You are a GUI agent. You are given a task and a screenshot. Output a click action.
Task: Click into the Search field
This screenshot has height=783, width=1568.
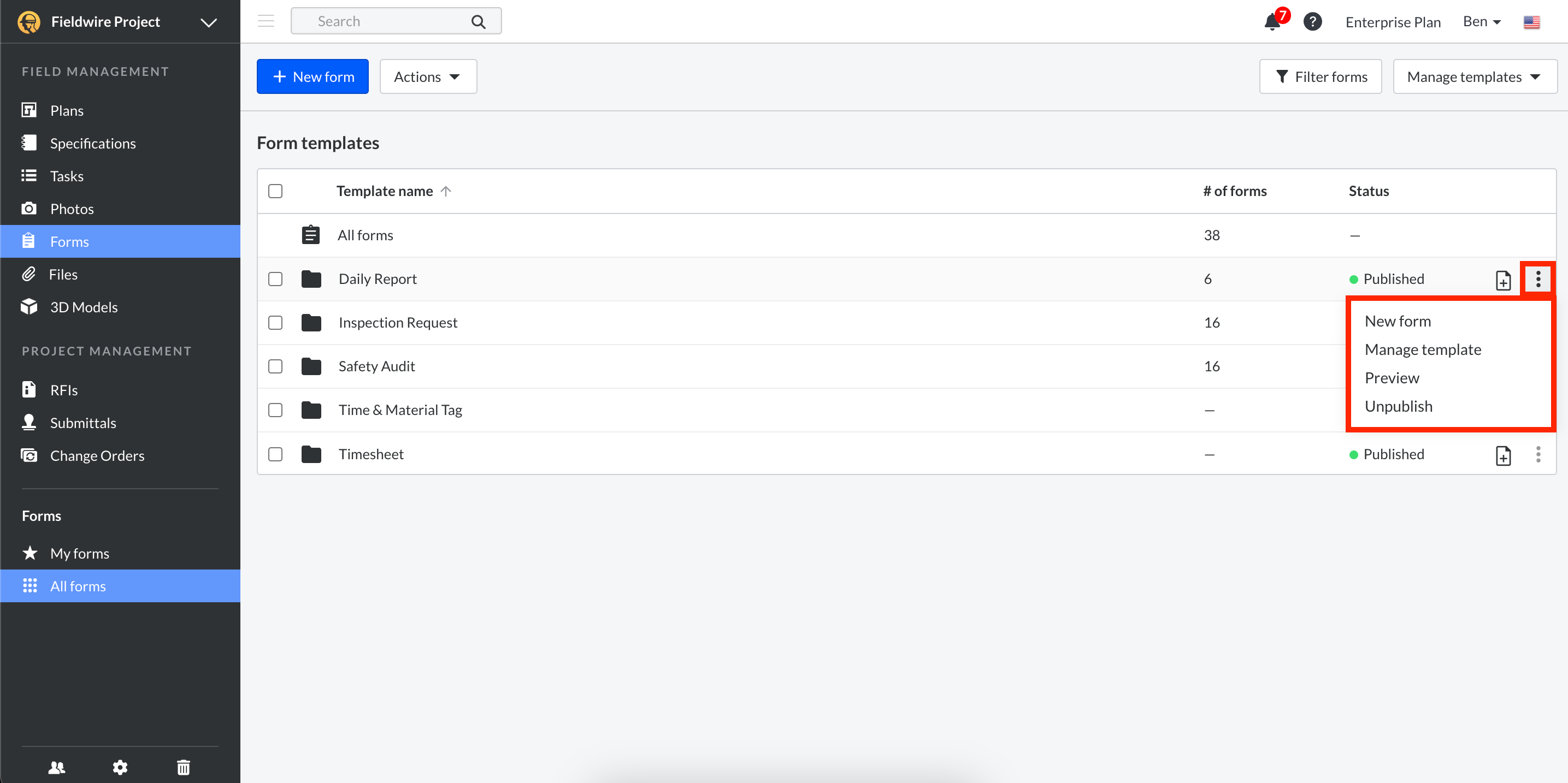390,21
